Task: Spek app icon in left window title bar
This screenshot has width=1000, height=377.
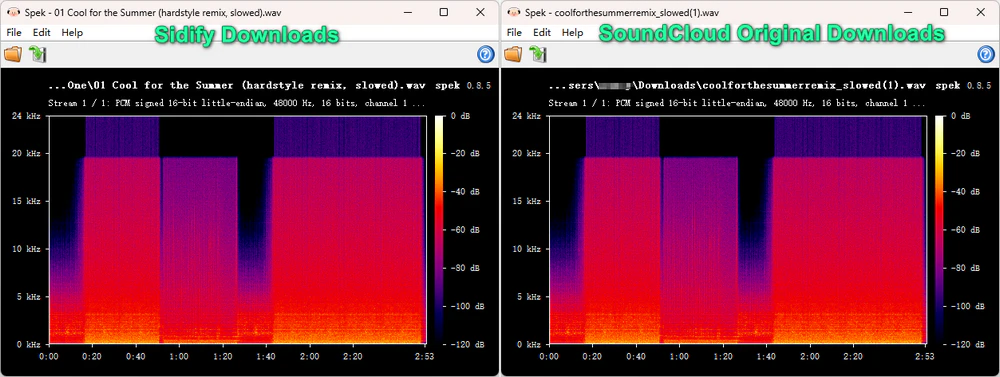Action: coord(12,12)
